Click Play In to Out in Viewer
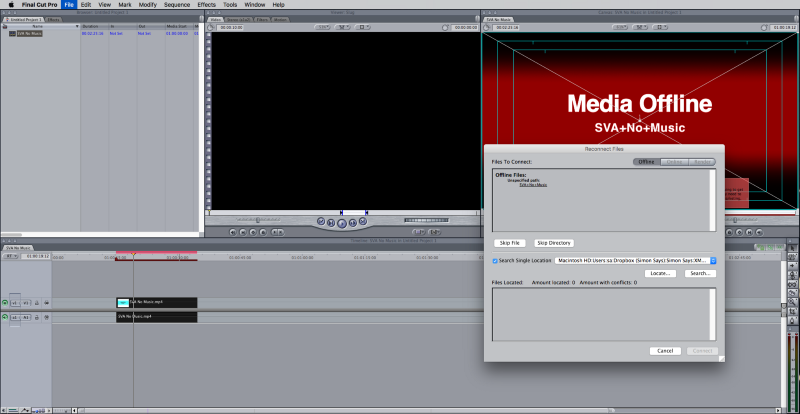The width and height of the screenshot is (800, 414). [331, 222]
